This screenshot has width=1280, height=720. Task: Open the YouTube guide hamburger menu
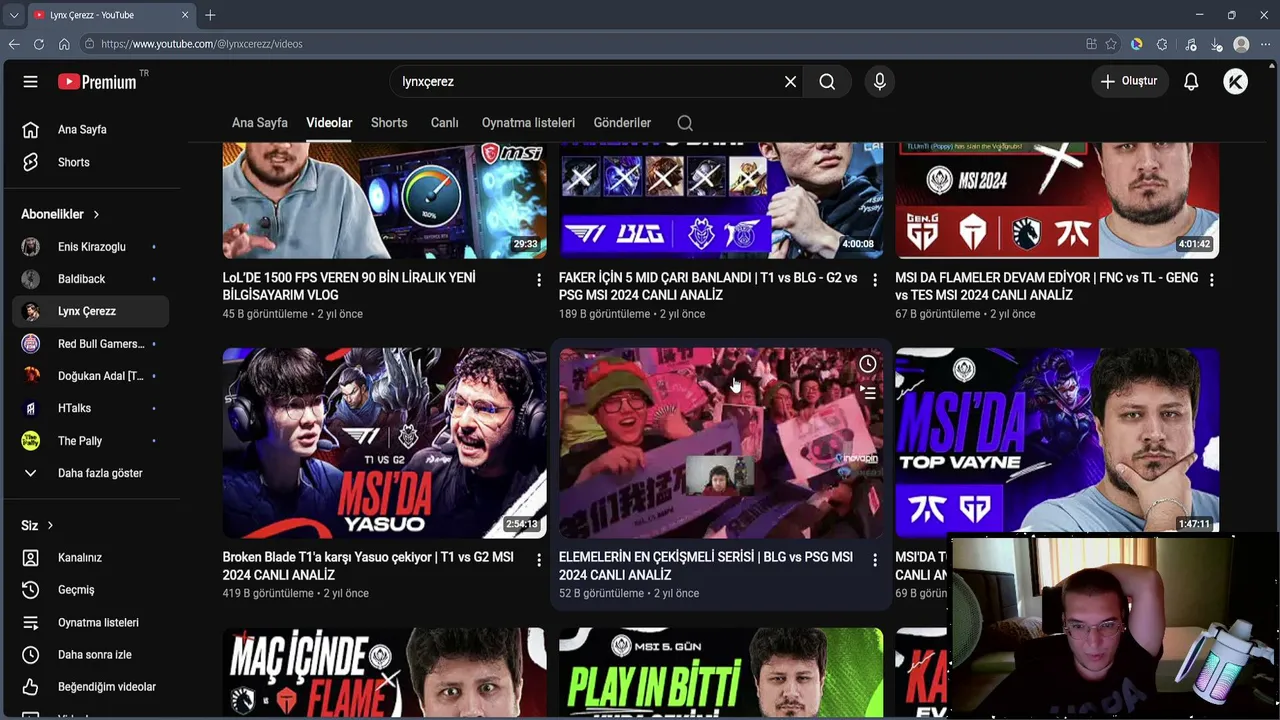[x=30, y=82]
